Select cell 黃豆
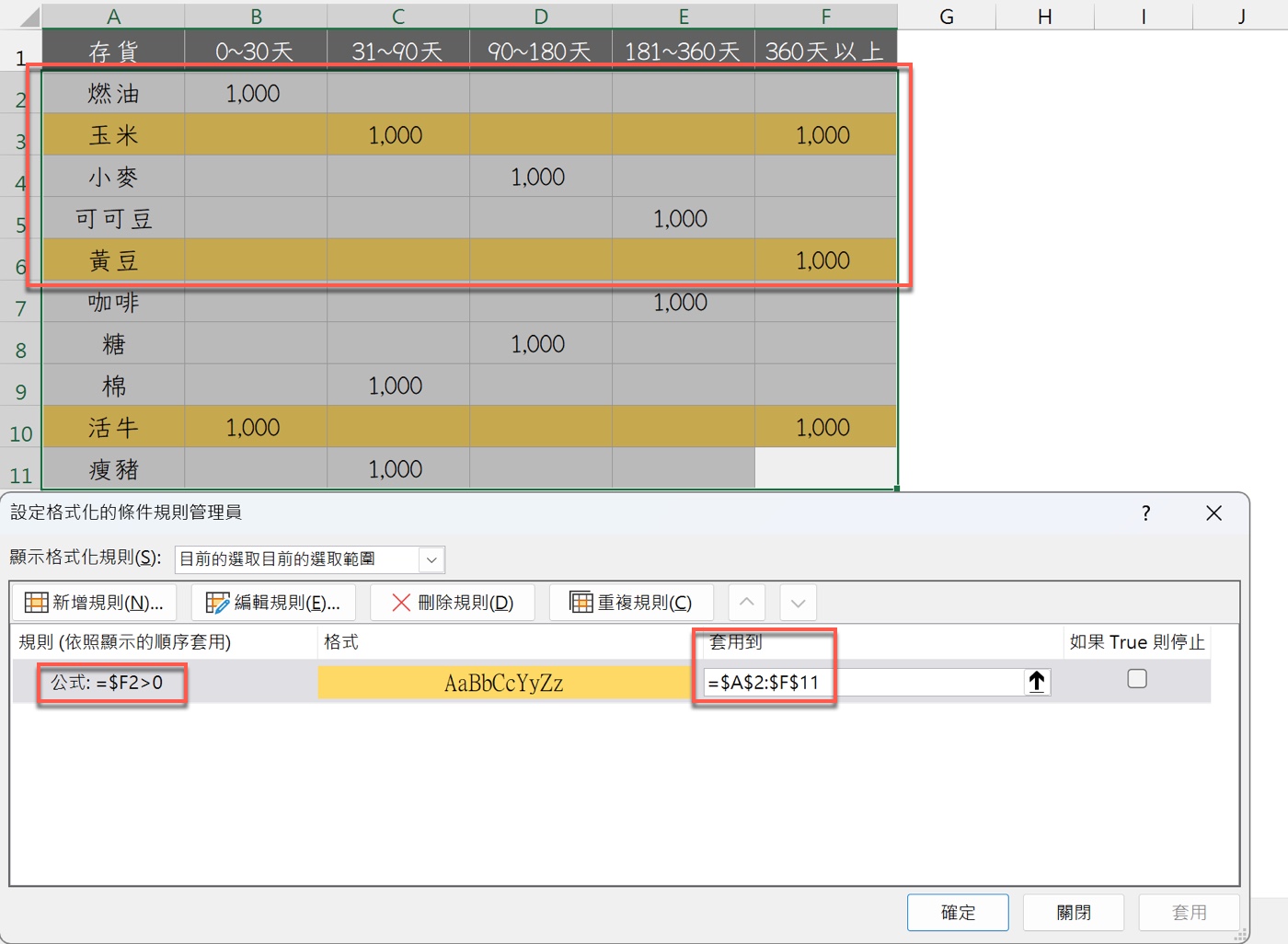 113,260
